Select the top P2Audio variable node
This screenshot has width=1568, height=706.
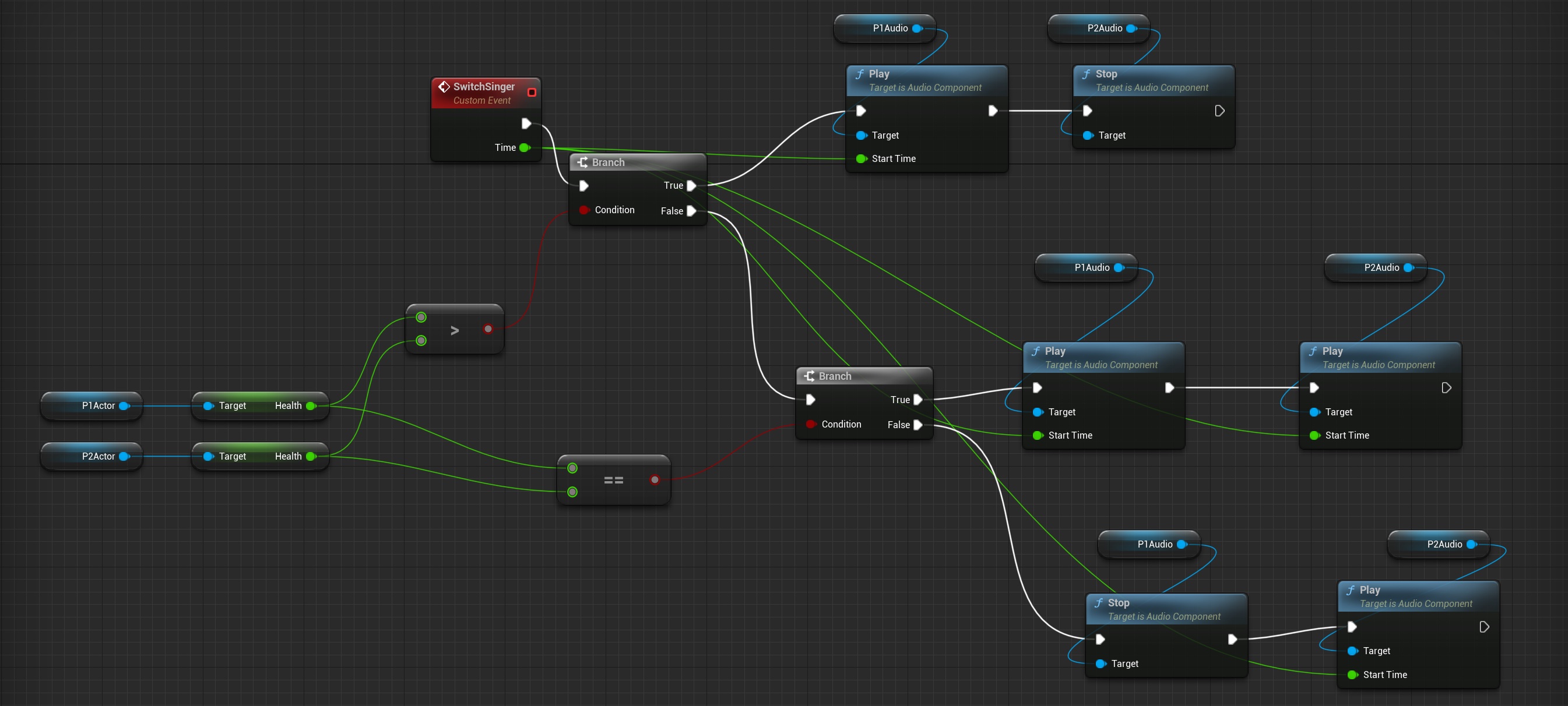[1098, 28]
